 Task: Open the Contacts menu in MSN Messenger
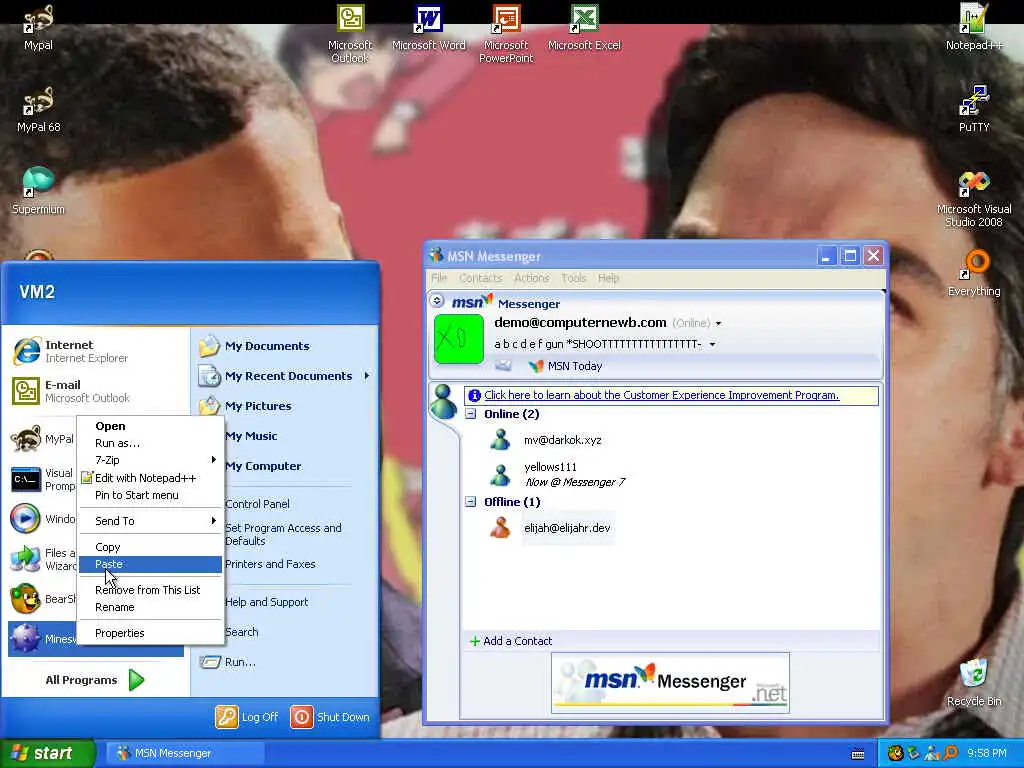pos(481,278)
